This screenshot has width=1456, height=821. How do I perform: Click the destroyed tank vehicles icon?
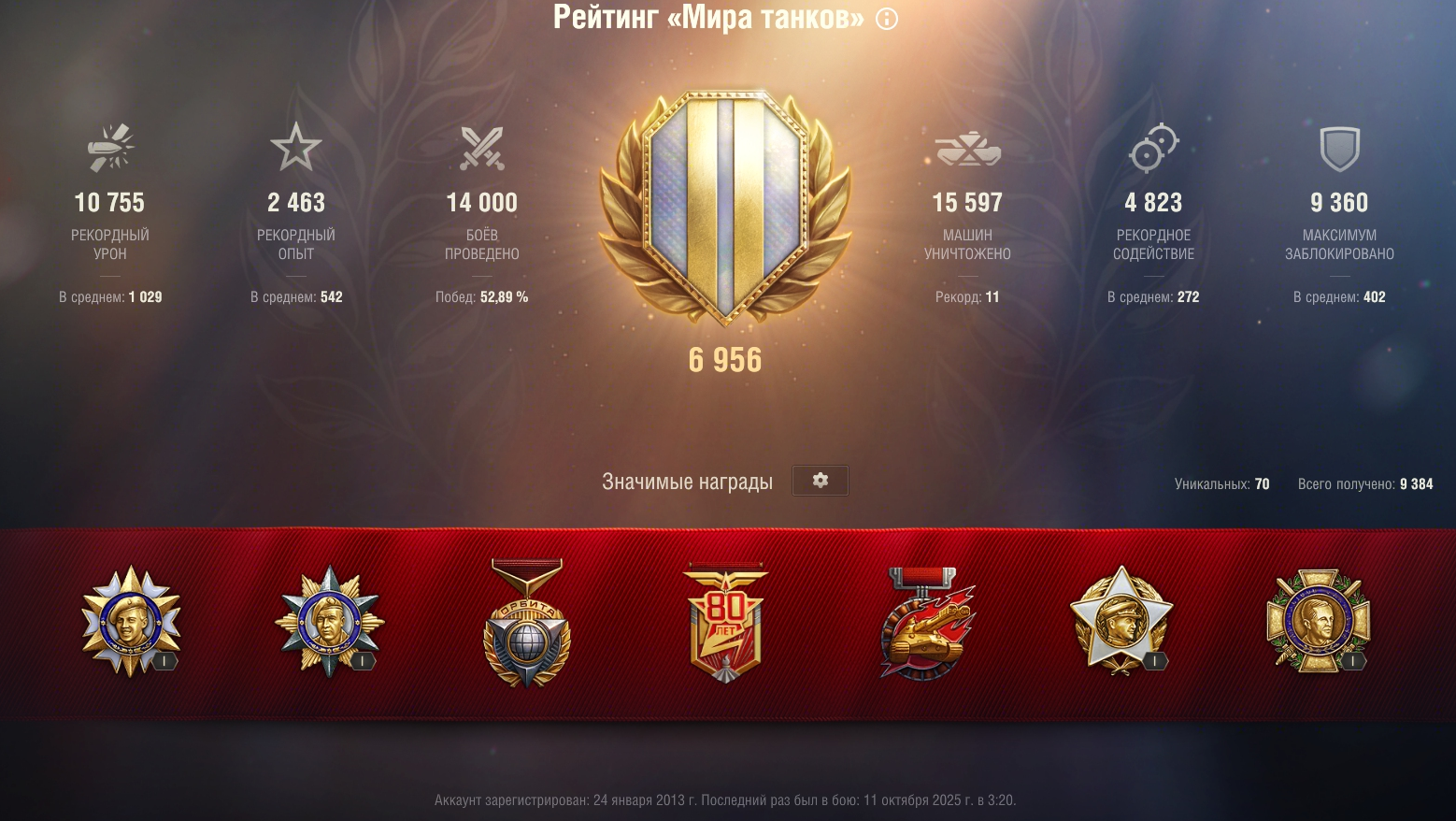(968, 150)
